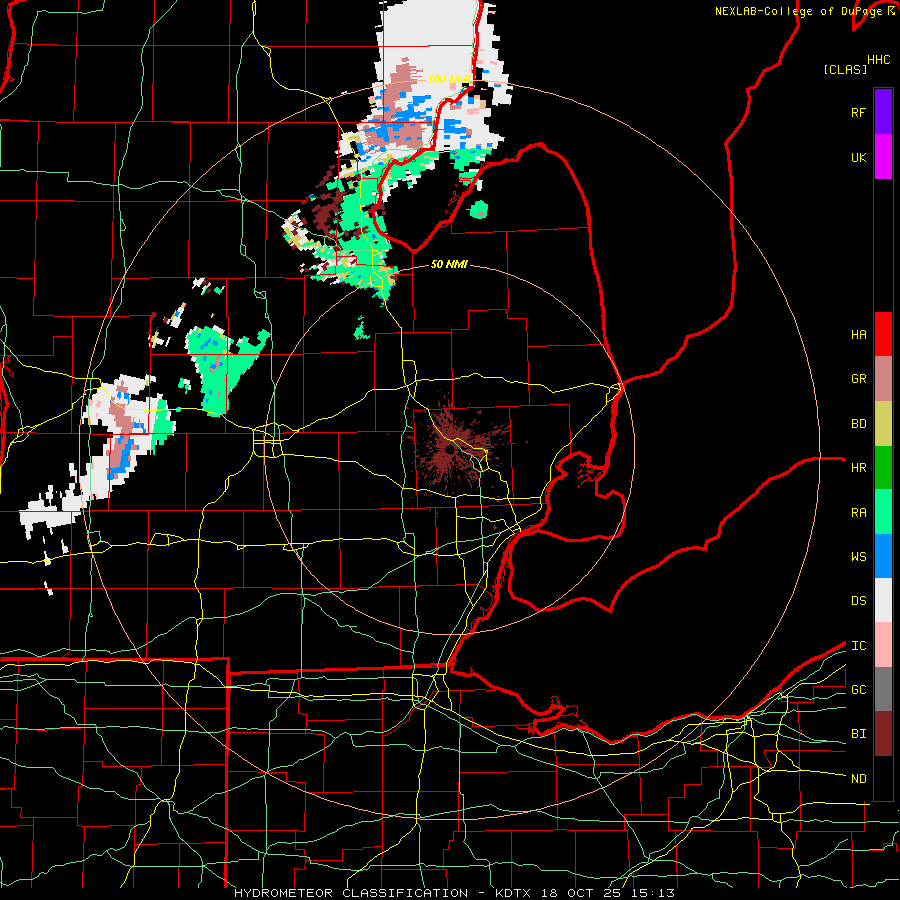Click the ND legend label

pyautogui.click(x=859, y=778)
